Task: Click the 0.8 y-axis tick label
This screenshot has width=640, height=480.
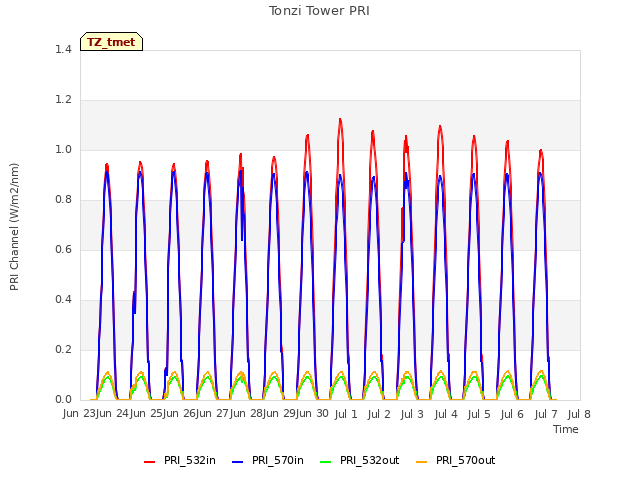Action: [63, 200]
